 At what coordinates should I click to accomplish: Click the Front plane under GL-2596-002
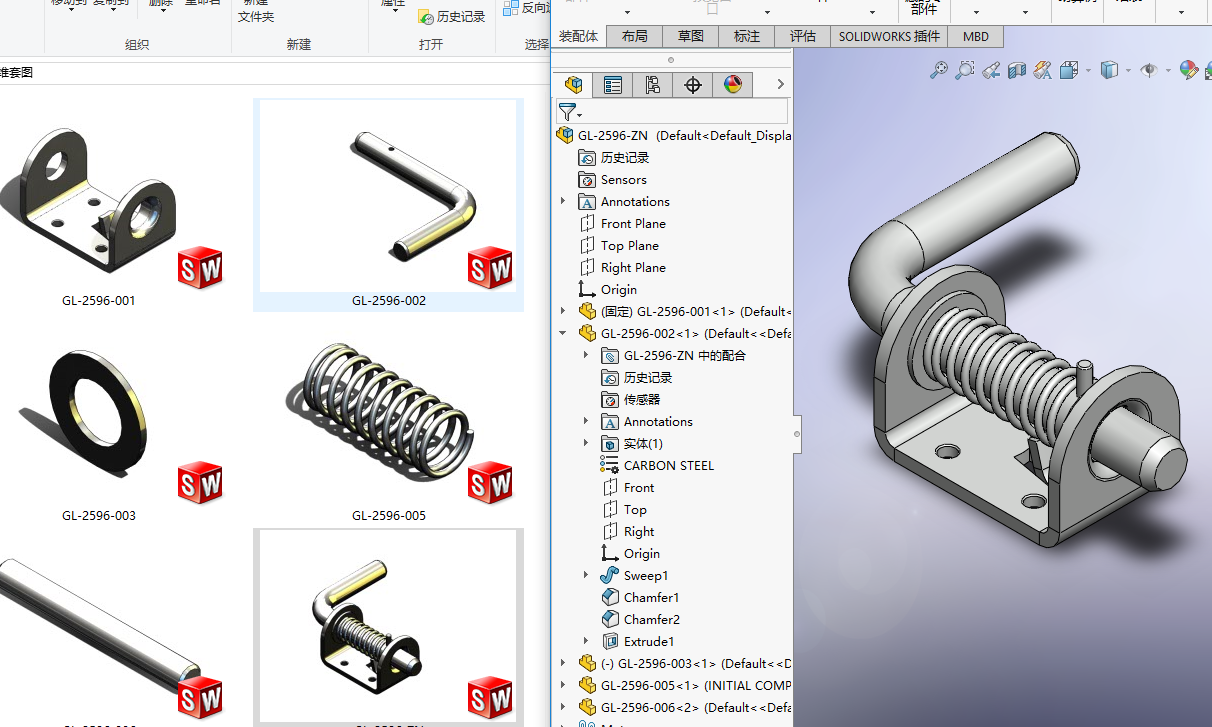pos(639,487)
